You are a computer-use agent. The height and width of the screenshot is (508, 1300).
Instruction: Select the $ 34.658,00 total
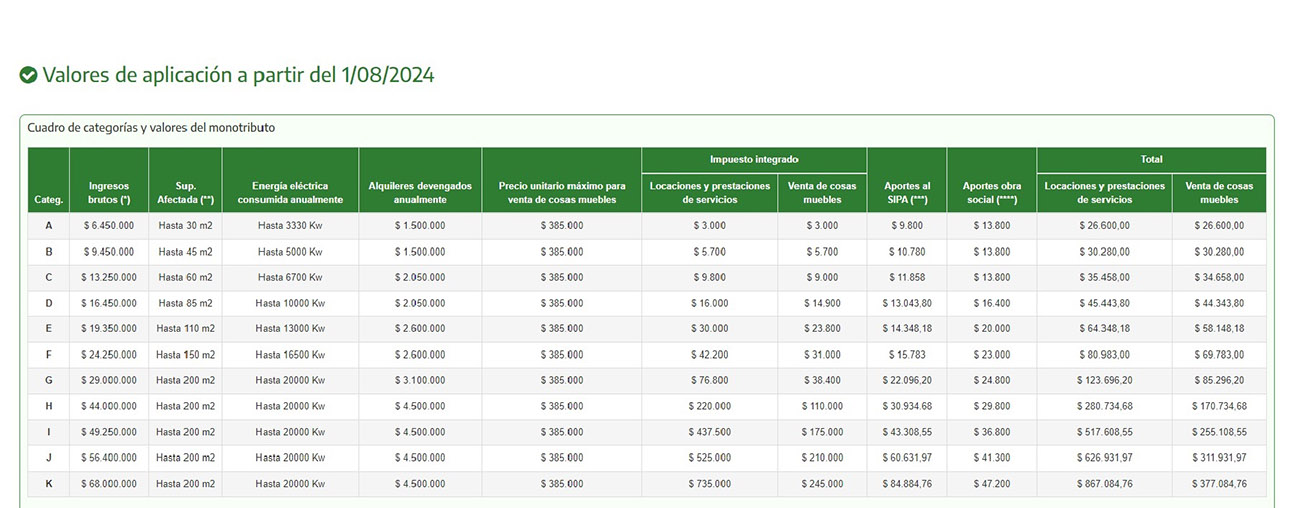1220,277
